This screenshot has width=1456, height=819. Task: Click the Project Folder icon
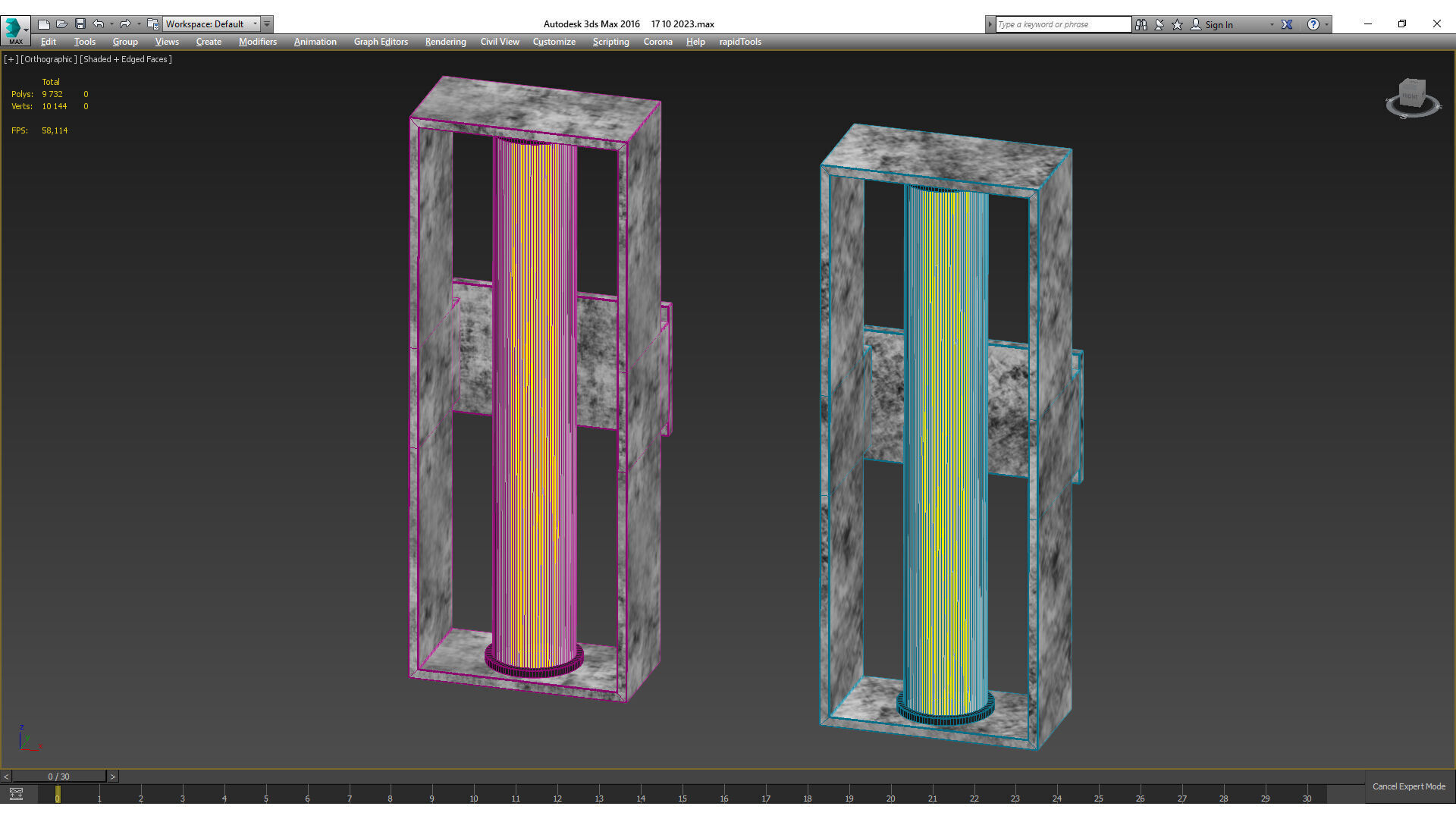(x=153, y=24)
